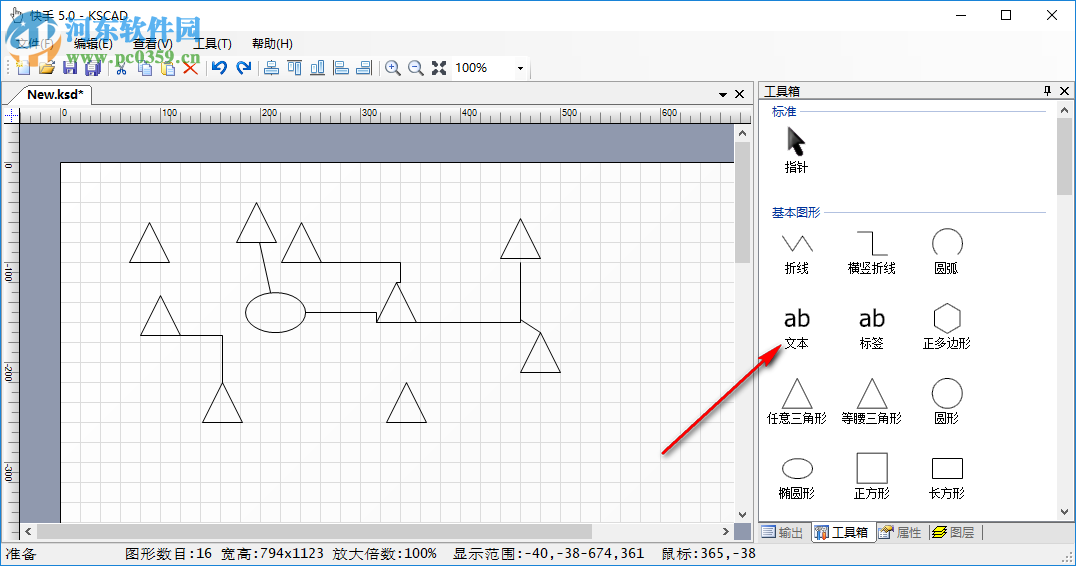Image resolution: width=1076 pixels, height=566 pixels.
Task: Align shapes to left edge
Action: (341, 67)
